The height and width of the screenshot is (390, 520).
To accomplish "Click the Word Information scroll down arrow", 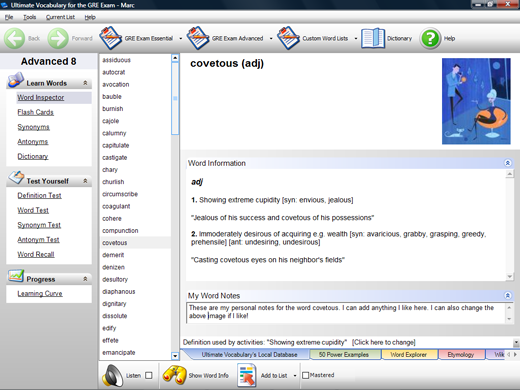I will [510, 276].
